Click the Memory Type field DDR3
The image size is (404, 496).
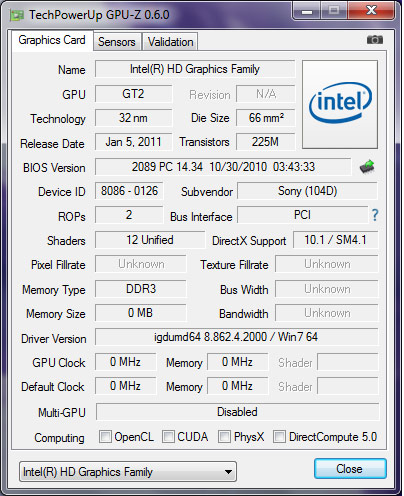141,289
